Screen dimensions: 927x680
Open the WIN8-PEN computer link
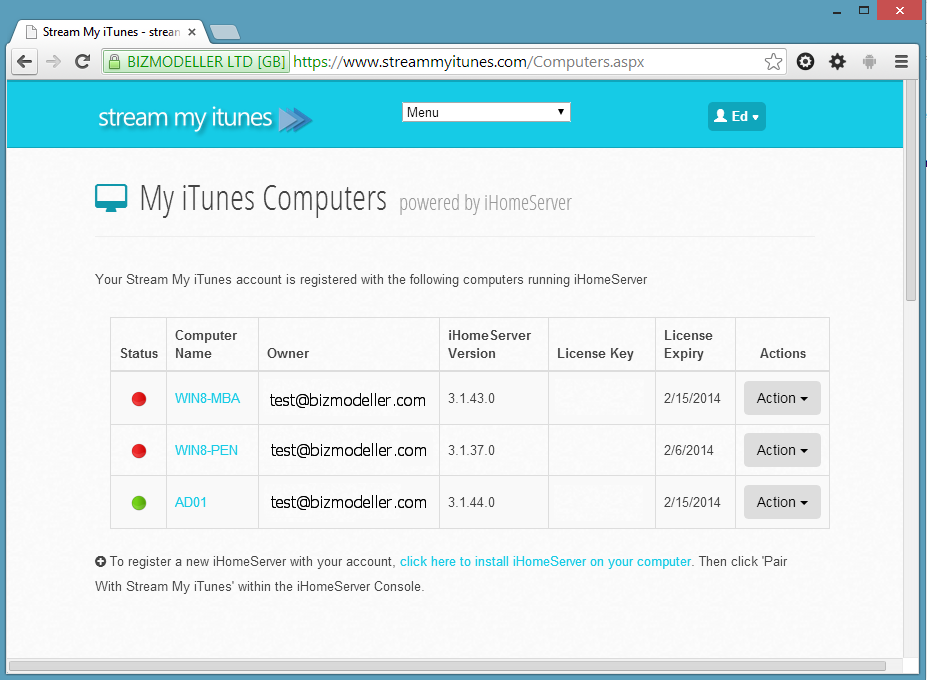coord(206,451)
